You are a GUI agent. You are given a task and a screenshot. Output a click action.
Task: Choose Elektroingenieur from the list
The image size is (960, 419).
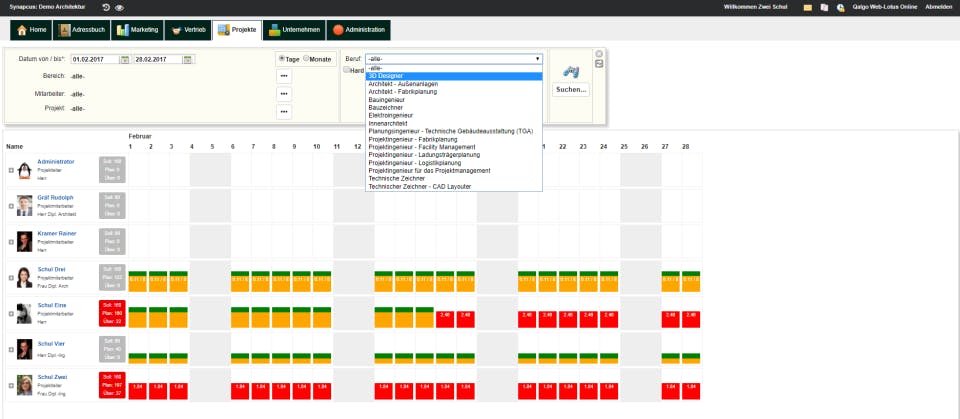click(454, 115)
